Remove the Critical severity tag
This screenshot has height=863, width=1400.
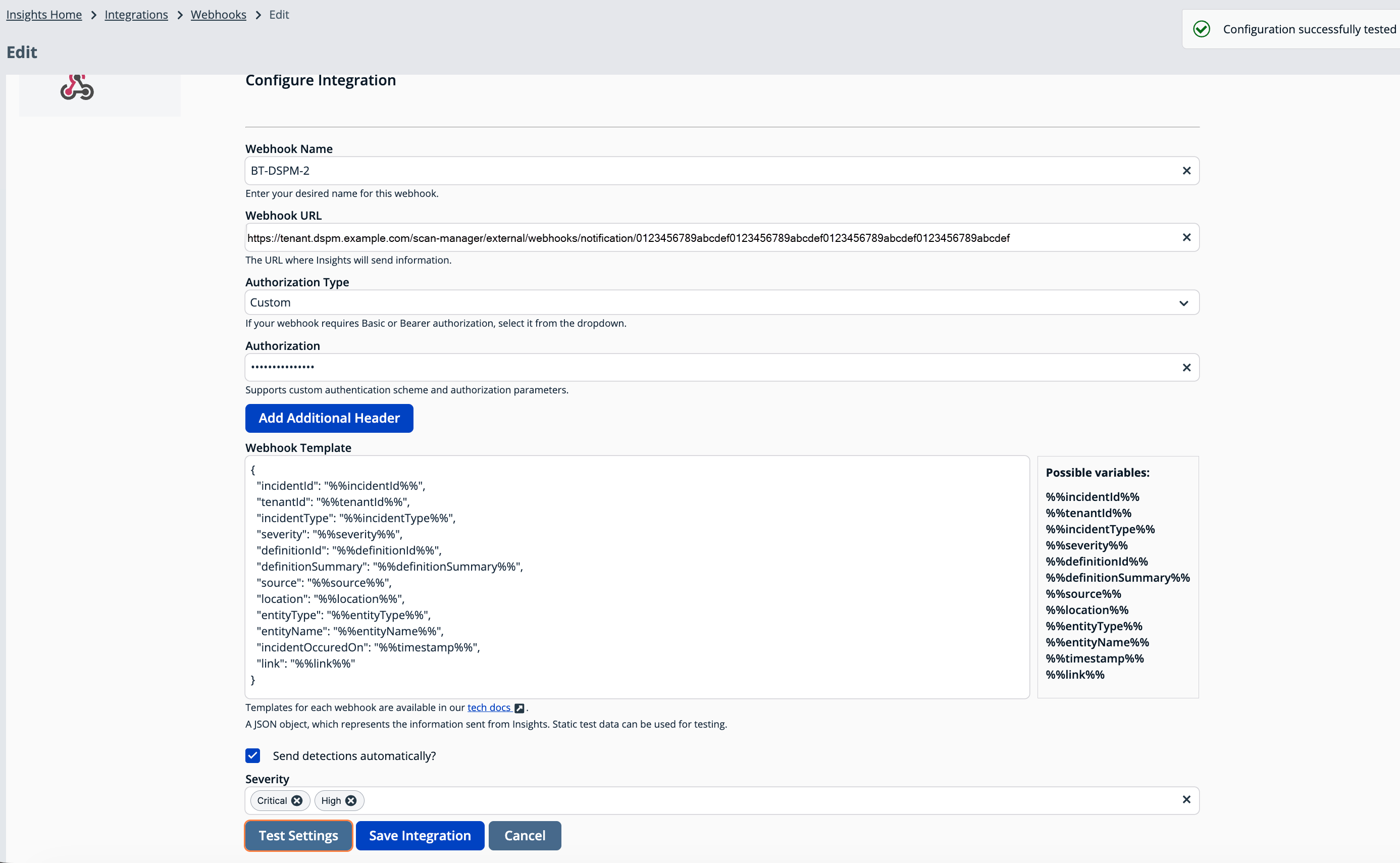297,801
